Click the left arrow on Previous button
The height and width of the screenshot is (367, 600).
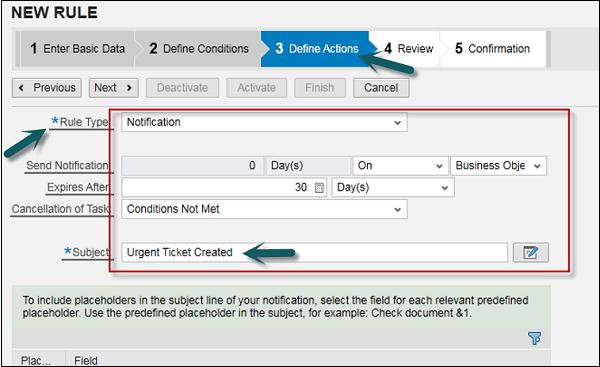coord(21,88)
